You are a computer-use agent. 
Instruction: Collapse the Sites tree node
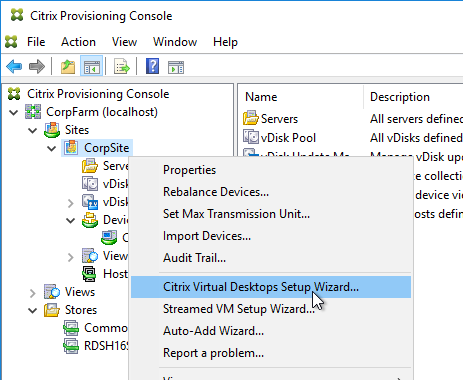click(33, 130)
